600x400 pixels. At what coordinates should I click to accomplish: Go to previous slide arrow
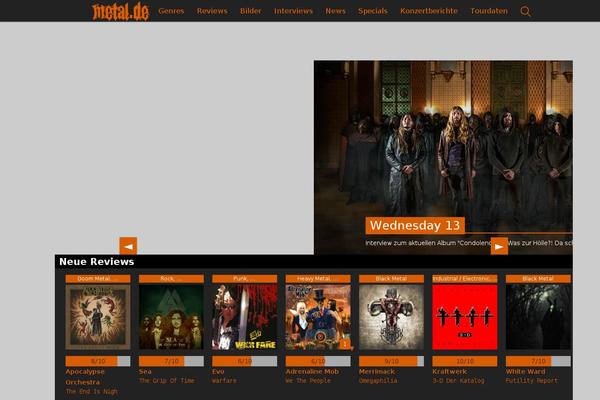(128, 246)
